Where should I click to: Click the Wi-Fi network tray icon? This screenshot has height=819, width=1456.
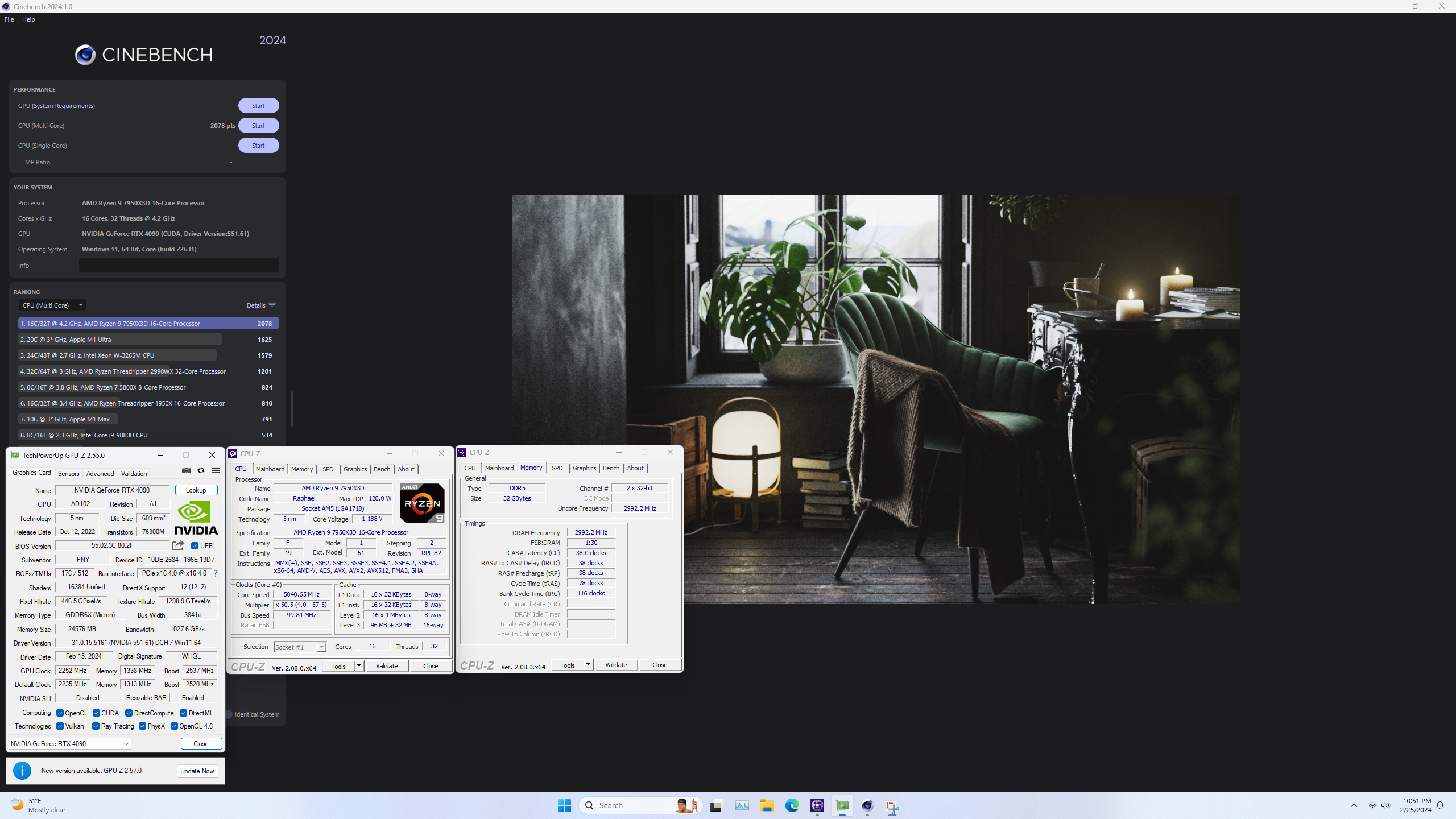(1372, 805)
